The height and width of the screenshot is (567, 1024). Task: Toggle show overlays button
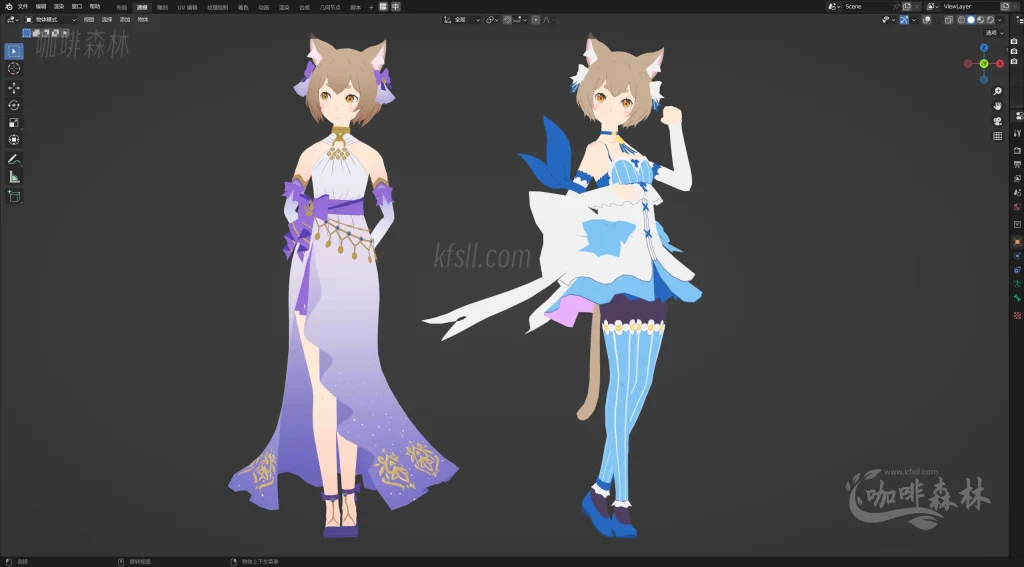coord(927,20)
